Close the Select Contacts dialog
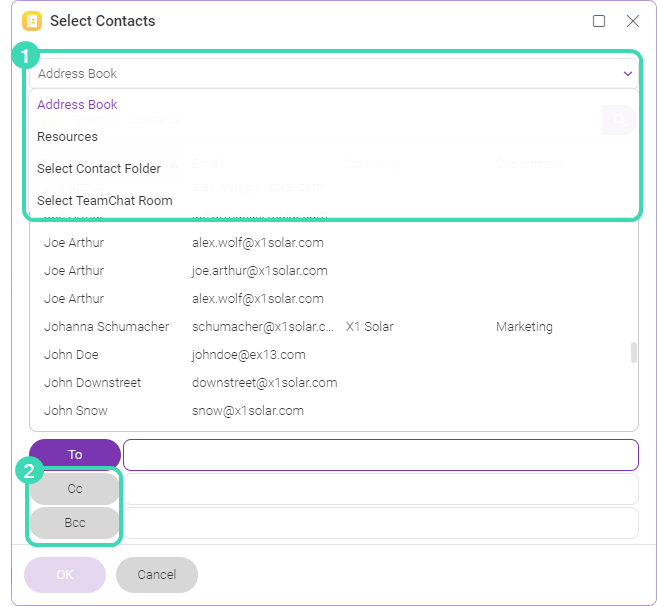The width and height of the screenshot is (657, 606). point(633,21)
